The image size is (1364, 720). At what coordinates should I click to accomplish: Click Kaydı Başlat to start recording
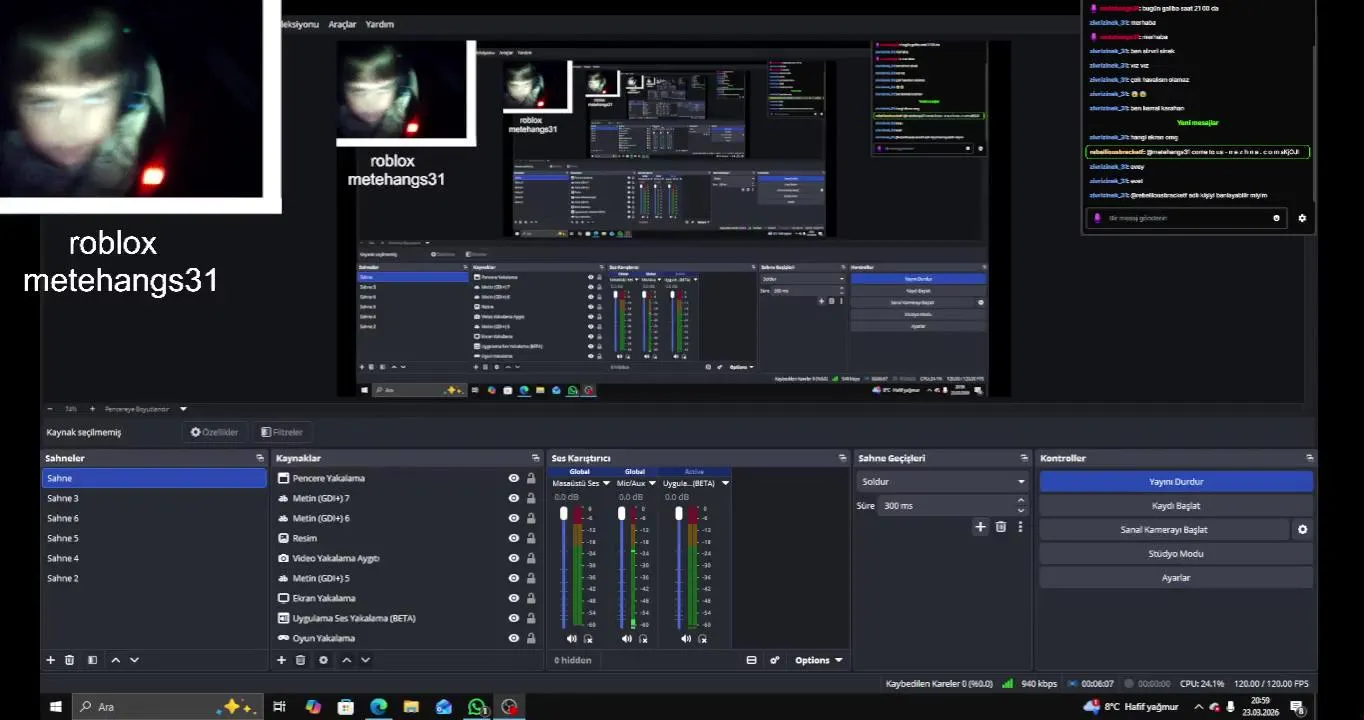click(1175, 506)
